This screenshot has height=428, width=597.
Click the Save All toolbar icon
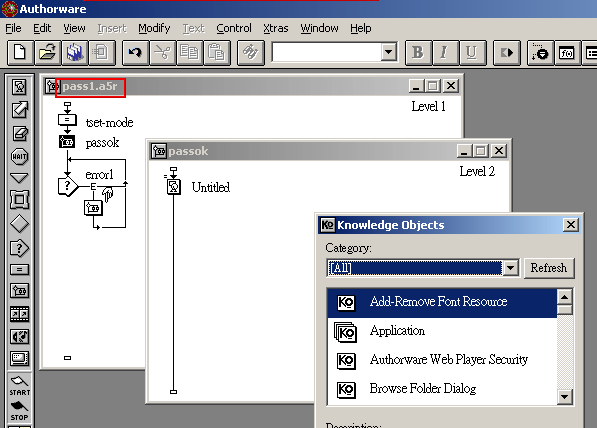coord(75,53)
